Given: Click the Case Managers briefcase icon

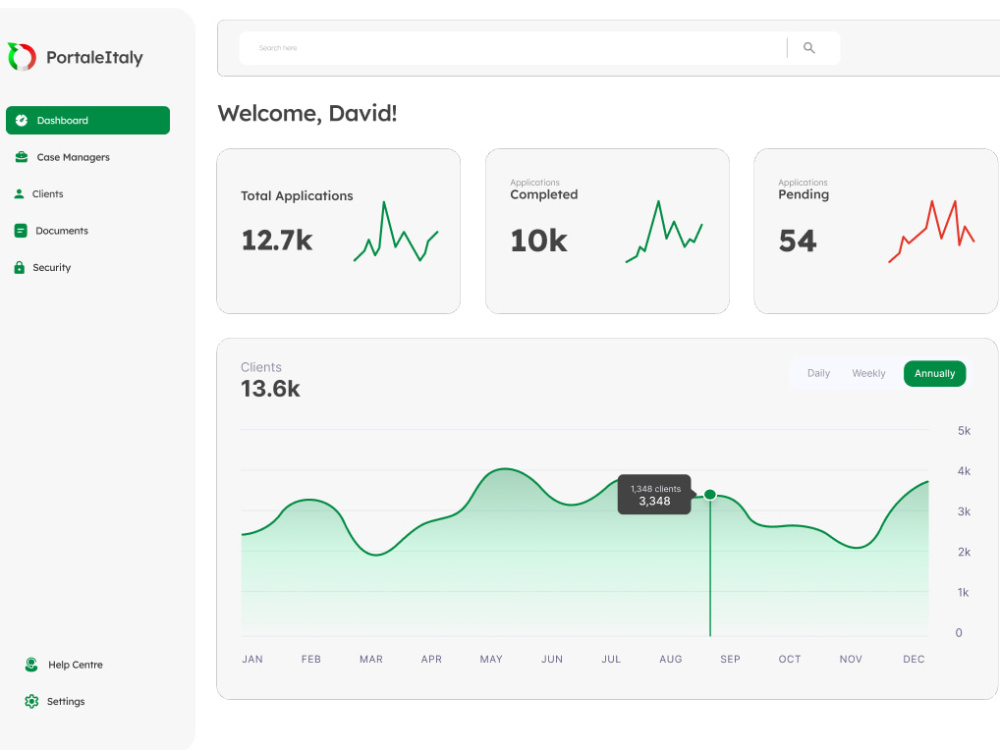Looking at the screenshot, I should click(21, 157).
